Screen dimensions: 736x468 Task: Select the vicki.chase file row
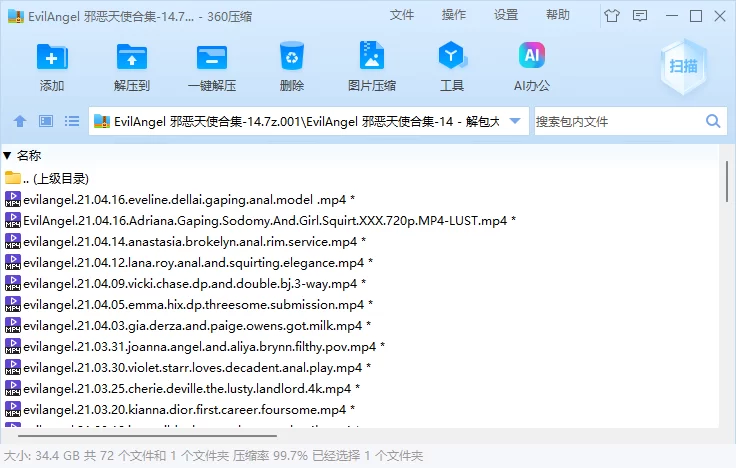(x=360, y=284)
